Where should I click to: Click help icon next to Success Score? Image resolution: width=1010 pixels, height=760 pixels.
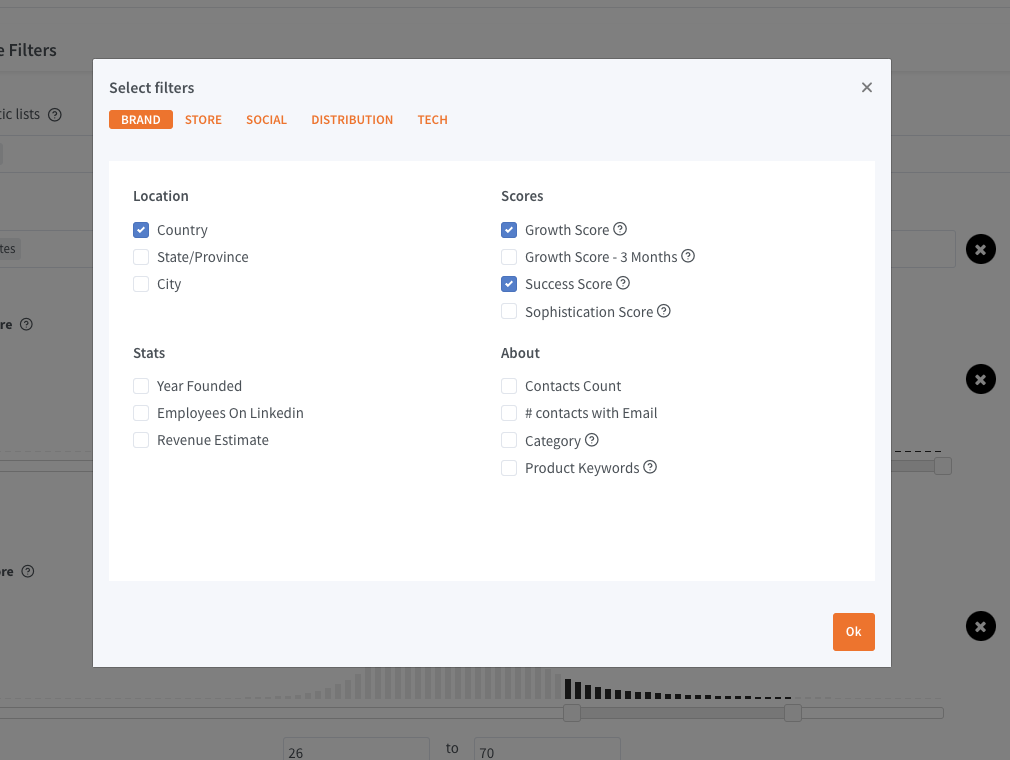[623, 283]
